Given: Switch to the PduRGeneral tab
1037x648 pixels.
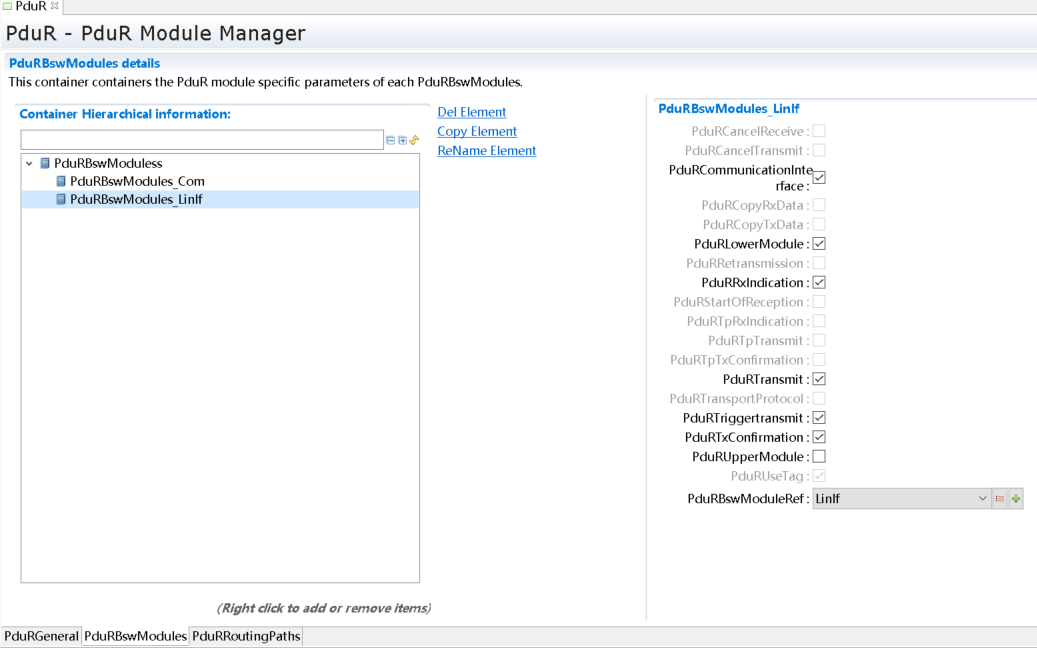Looking at the screenshot, I should [41, 636].
